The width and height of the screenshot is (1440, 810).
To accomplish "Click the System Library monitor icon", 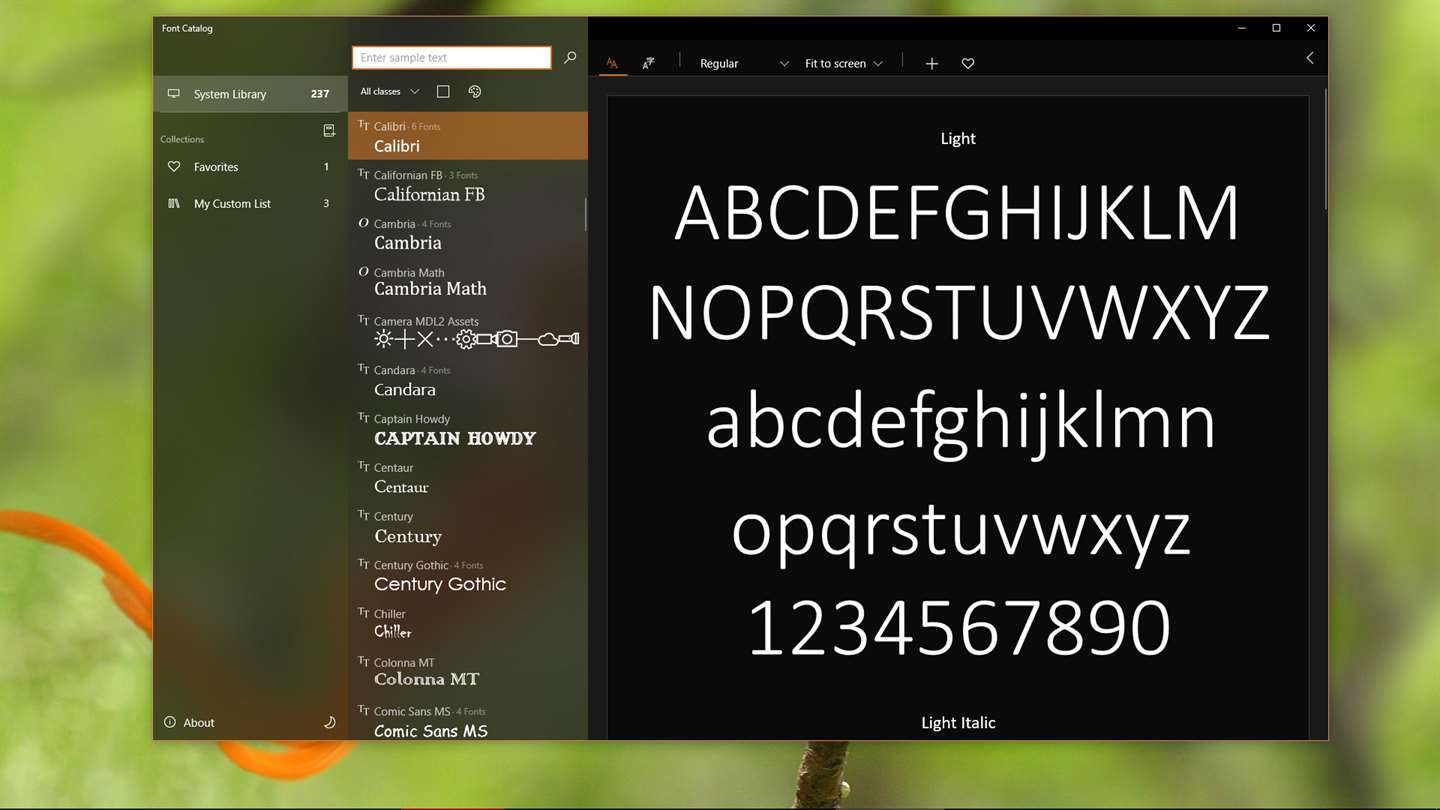I will (x=174, y=94).
